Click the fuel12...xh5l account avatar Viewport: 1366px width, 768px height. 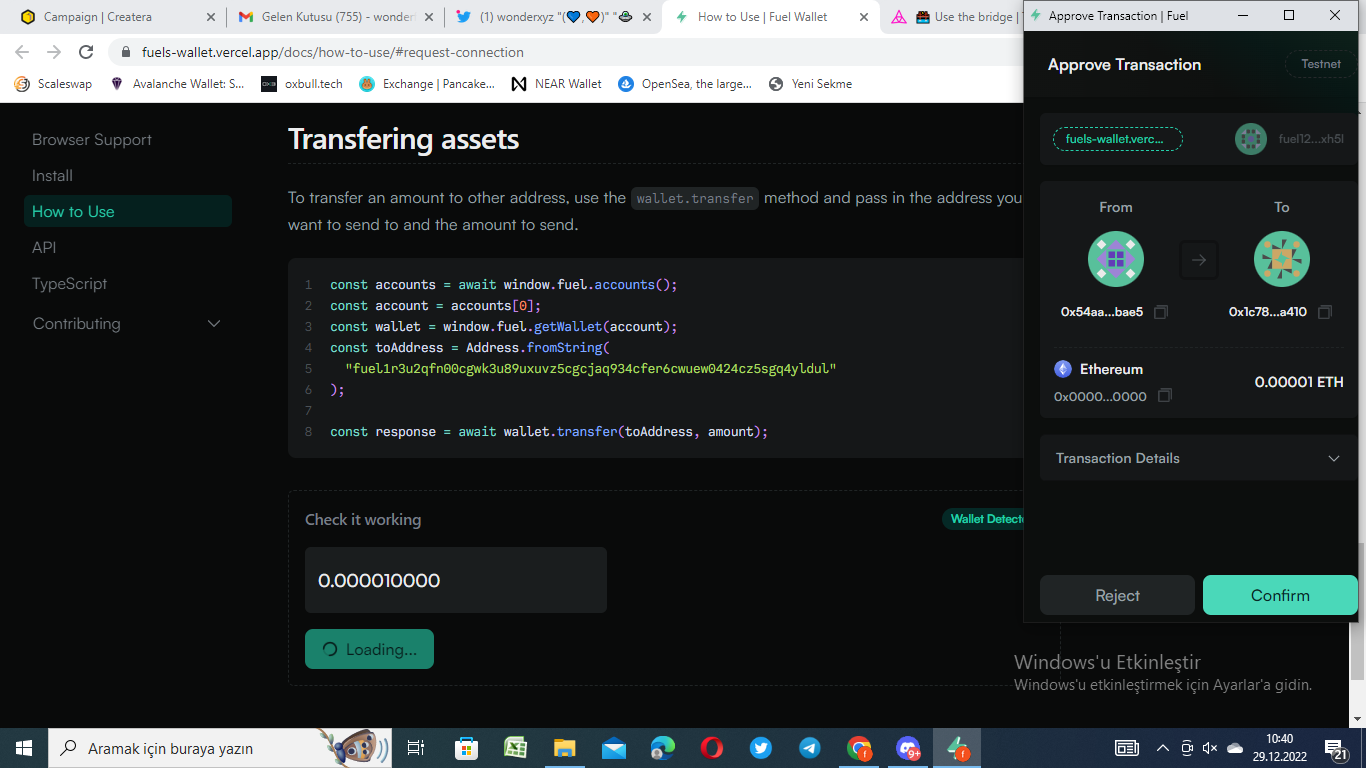pyautogui.click(x=1250, y=139)
